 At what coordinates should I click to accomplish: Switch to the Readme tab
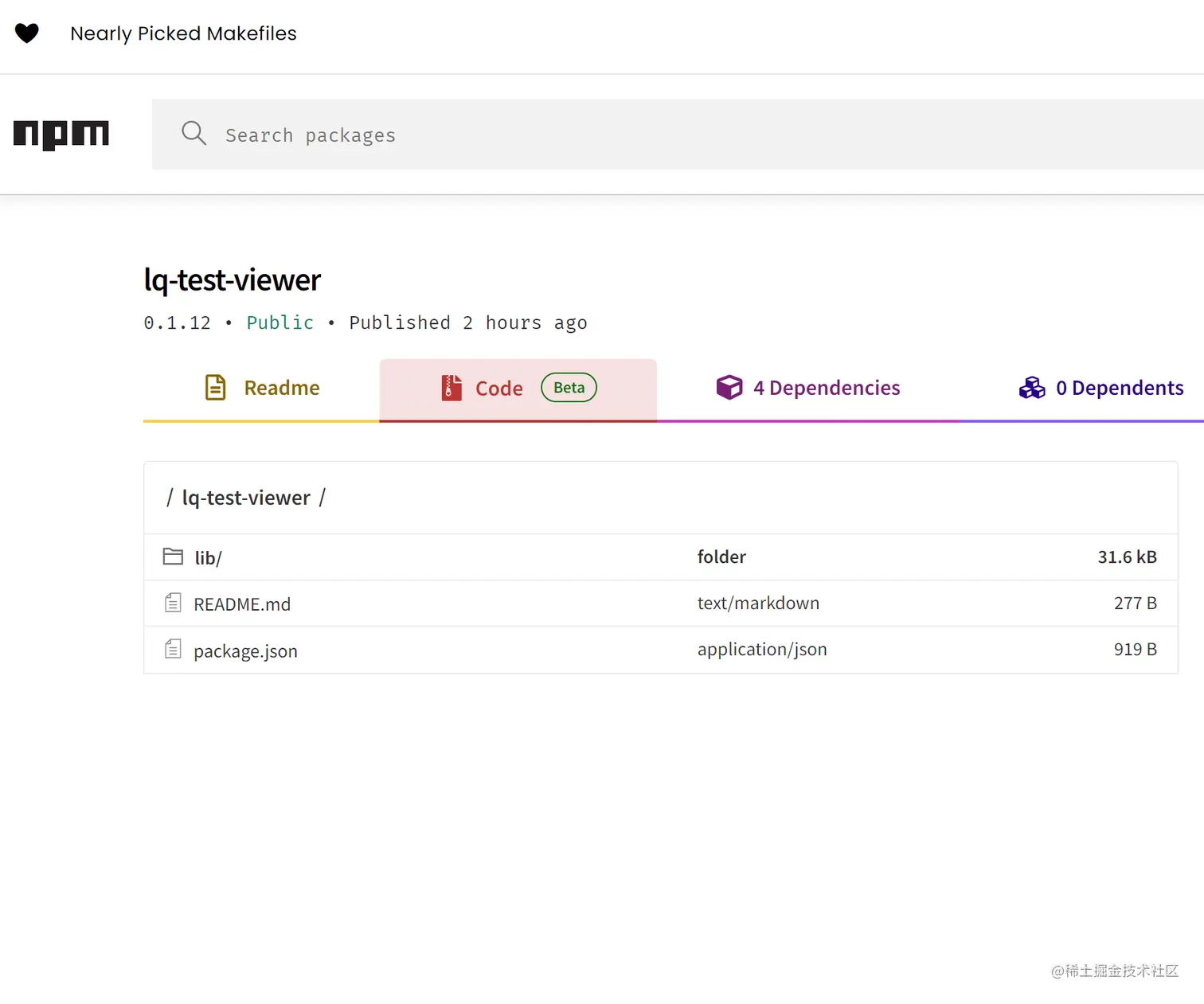click(261, 389)
